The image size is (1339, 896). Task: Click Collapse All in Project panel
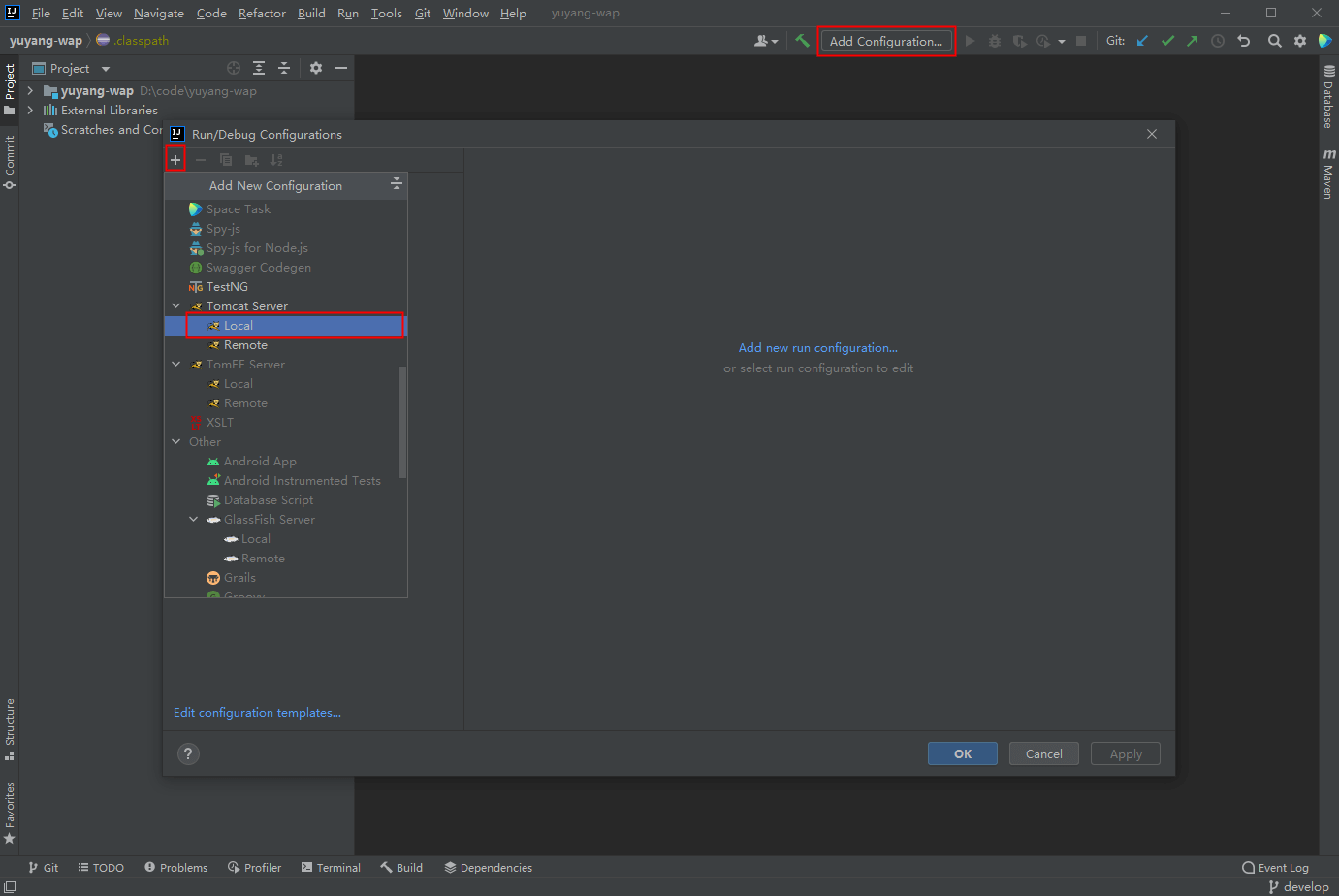click(x=284, y=68)
